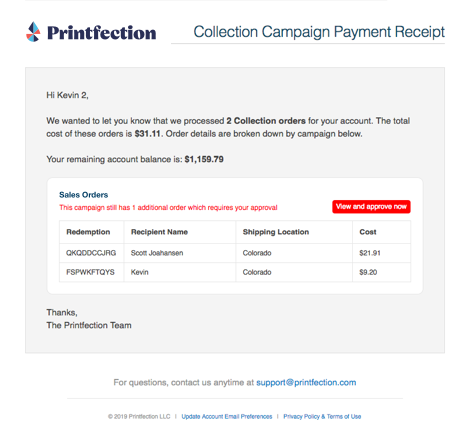The image size is (474, 446).
Task: Select redemption code FSPWKFTQYS
Action: (x=90, y=272)
